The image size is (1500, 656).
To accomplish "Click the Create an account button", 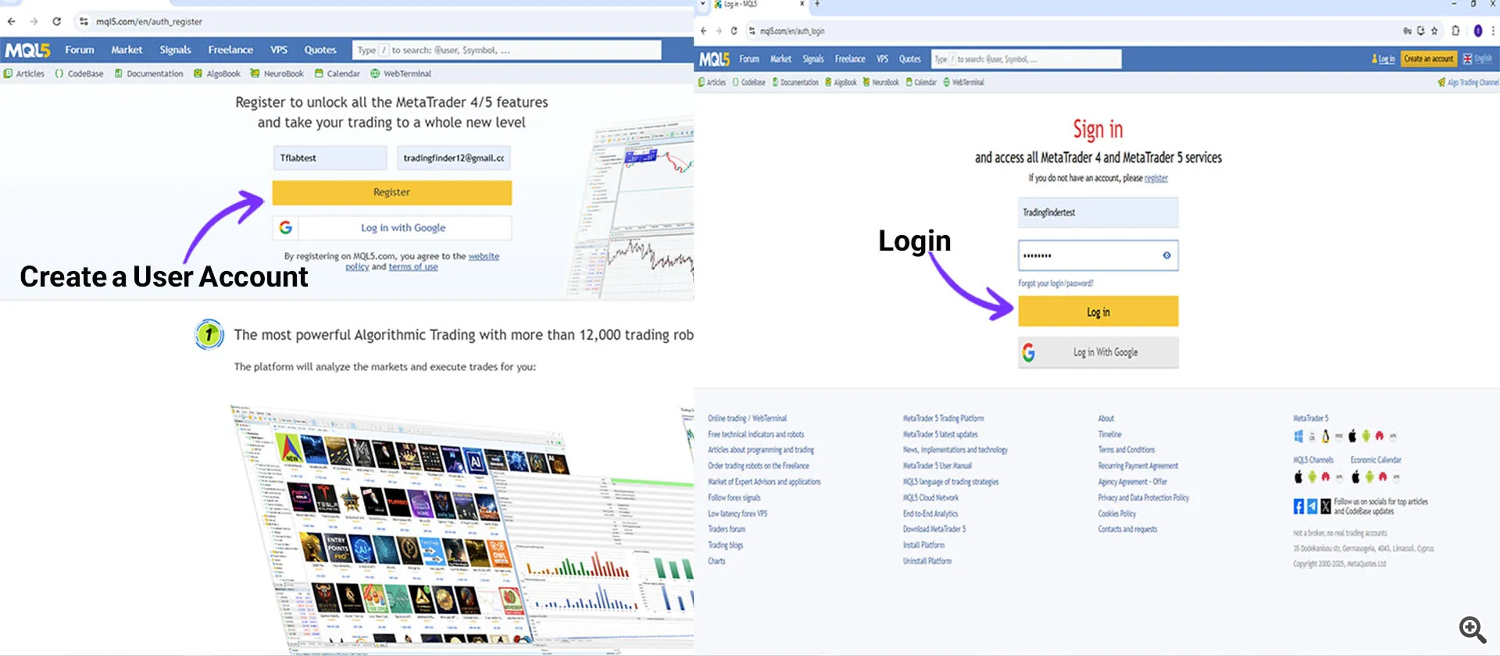I will tap(1429, 59).
